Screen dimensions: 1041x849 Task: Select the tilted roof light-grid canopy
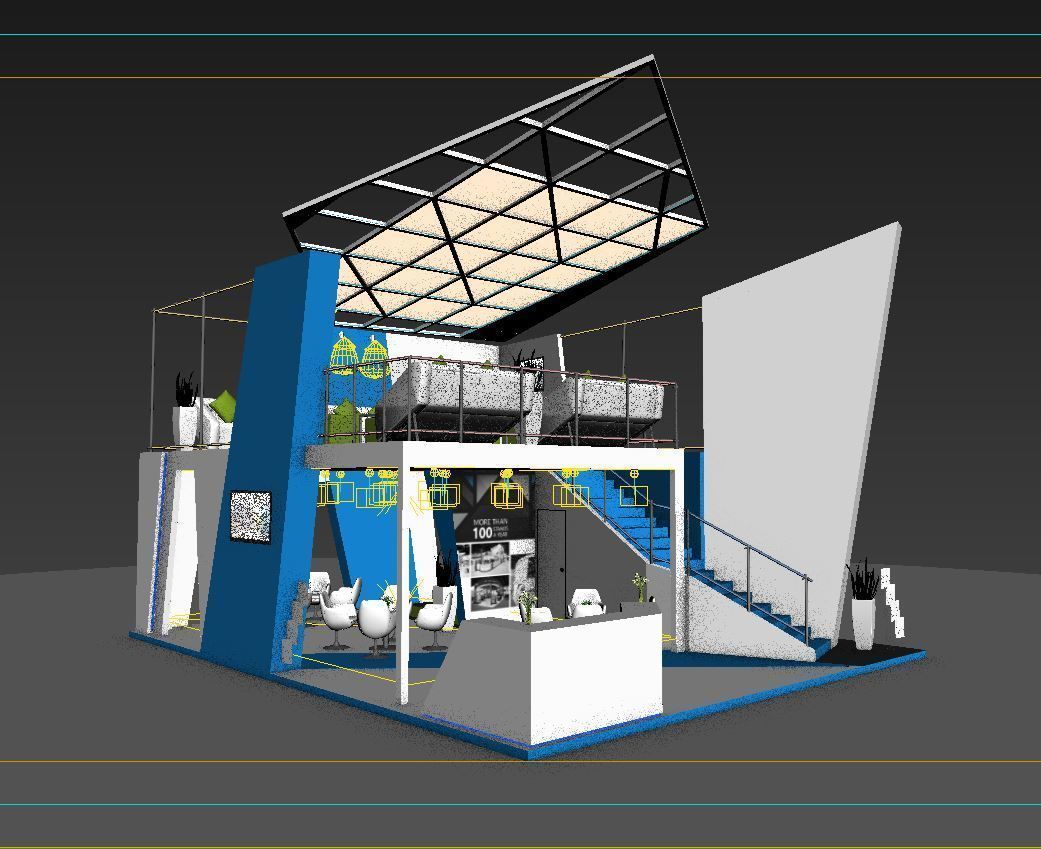pyautogui.click(x=497, y=196)
